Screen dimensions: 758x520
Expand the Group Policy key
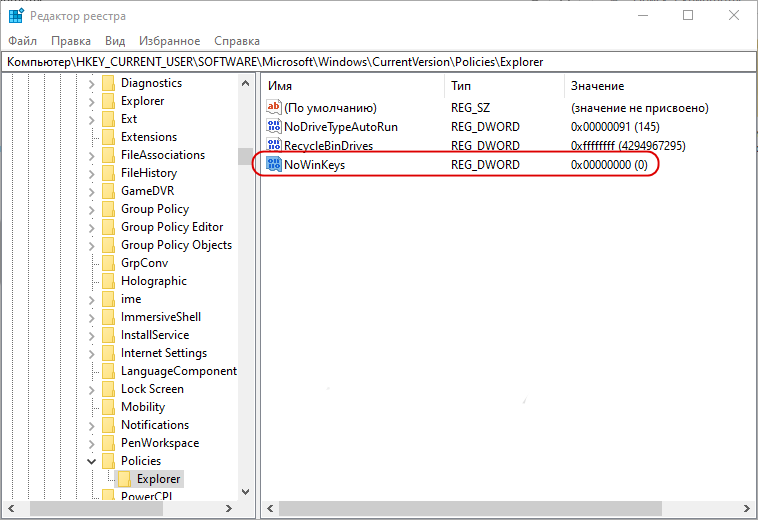point(91,210)
